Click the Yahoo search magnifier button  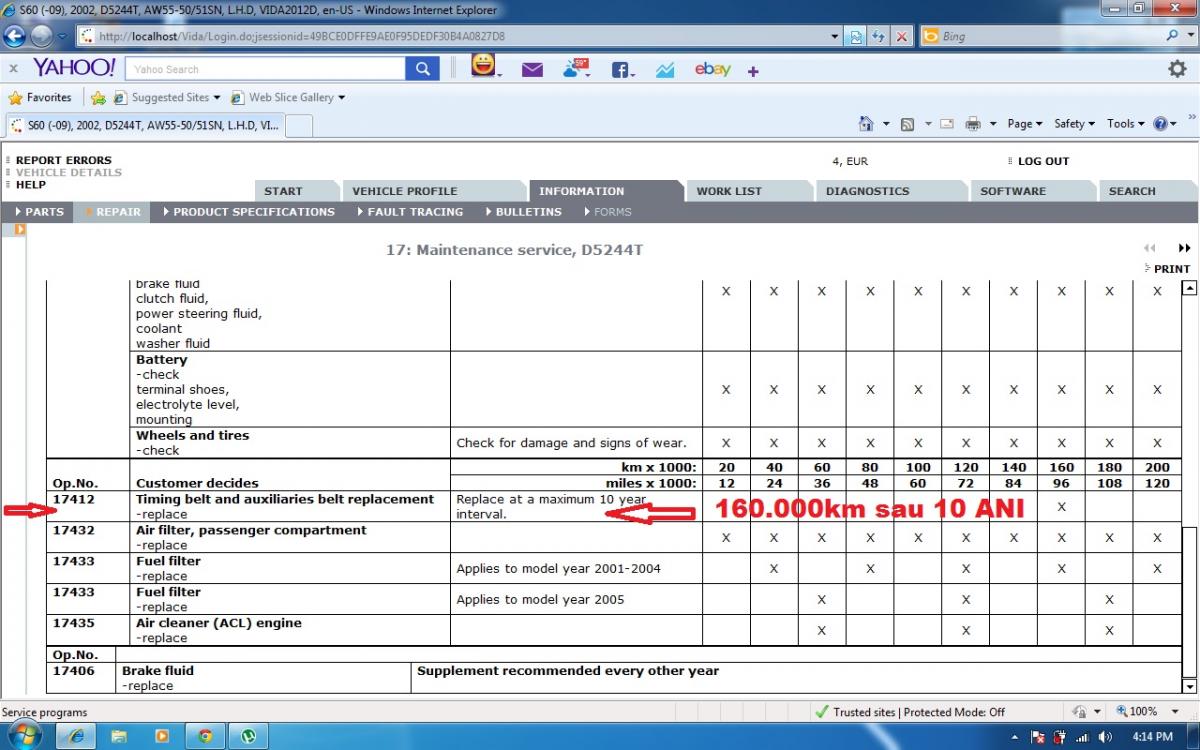coord(422,69)
